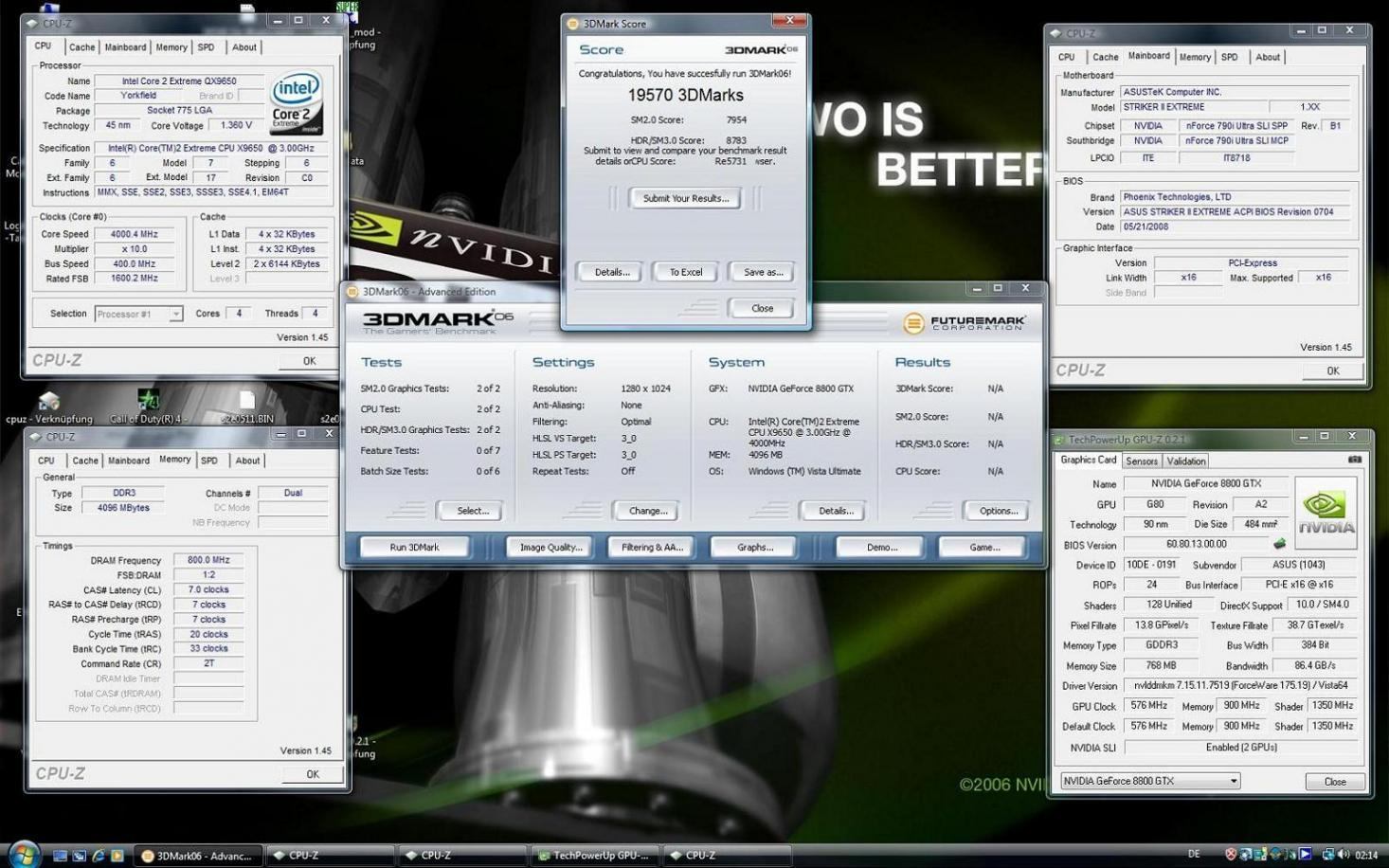Close the 3DMark Score dialog with Close button
Viewport: 1389px width, 868px height.
pos(762,308)
